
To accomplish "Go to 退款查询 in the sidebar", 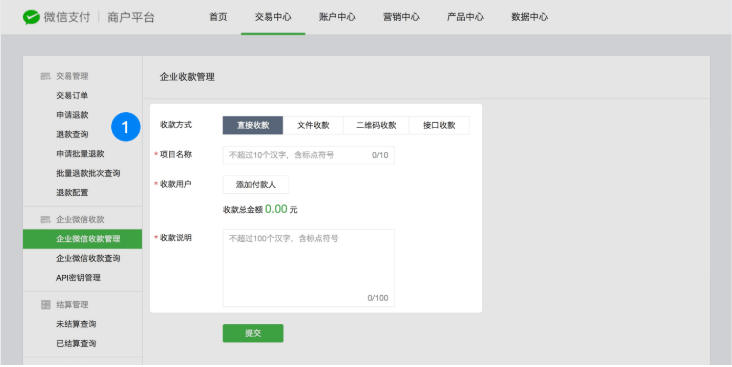I will tap(72, 134).
